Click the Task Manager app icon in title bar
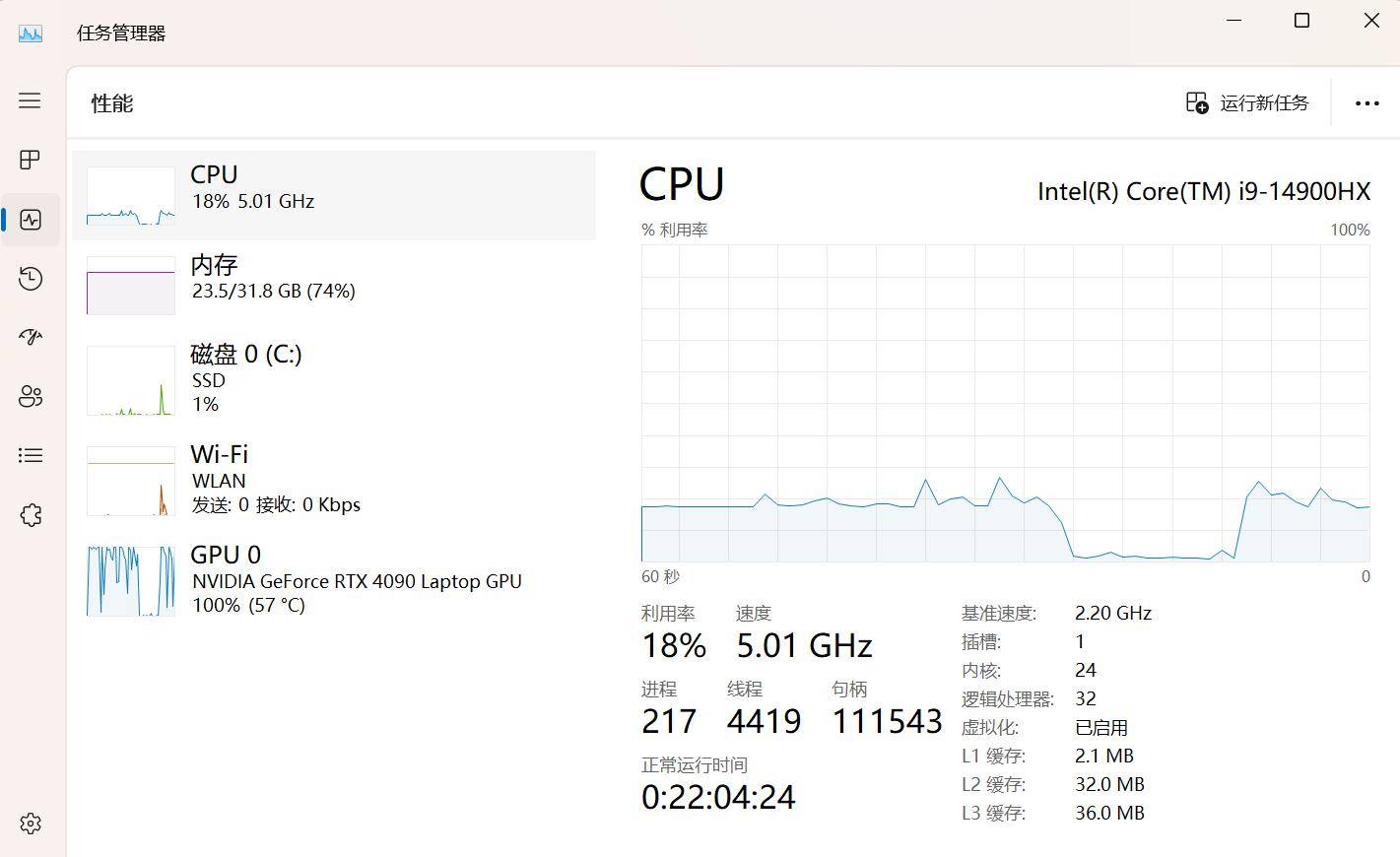This screenshot has width=1400, height=857. point(31,33)
